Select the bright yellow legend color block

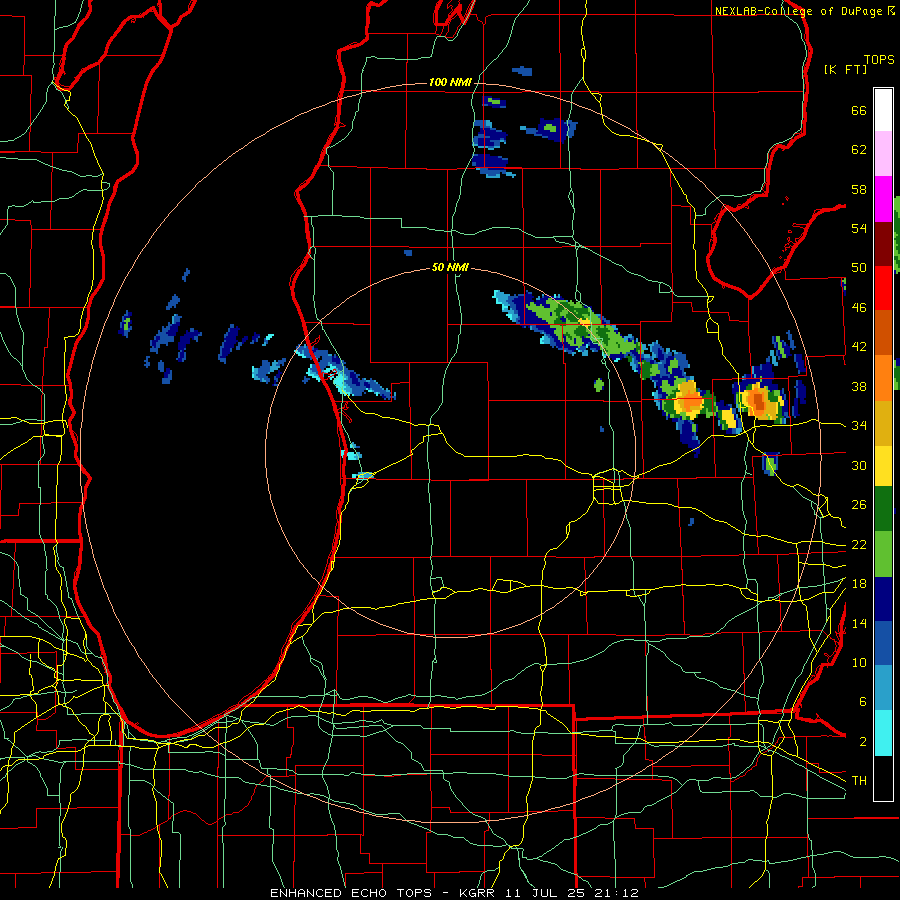pyautogui.click(x=883, y=466)
